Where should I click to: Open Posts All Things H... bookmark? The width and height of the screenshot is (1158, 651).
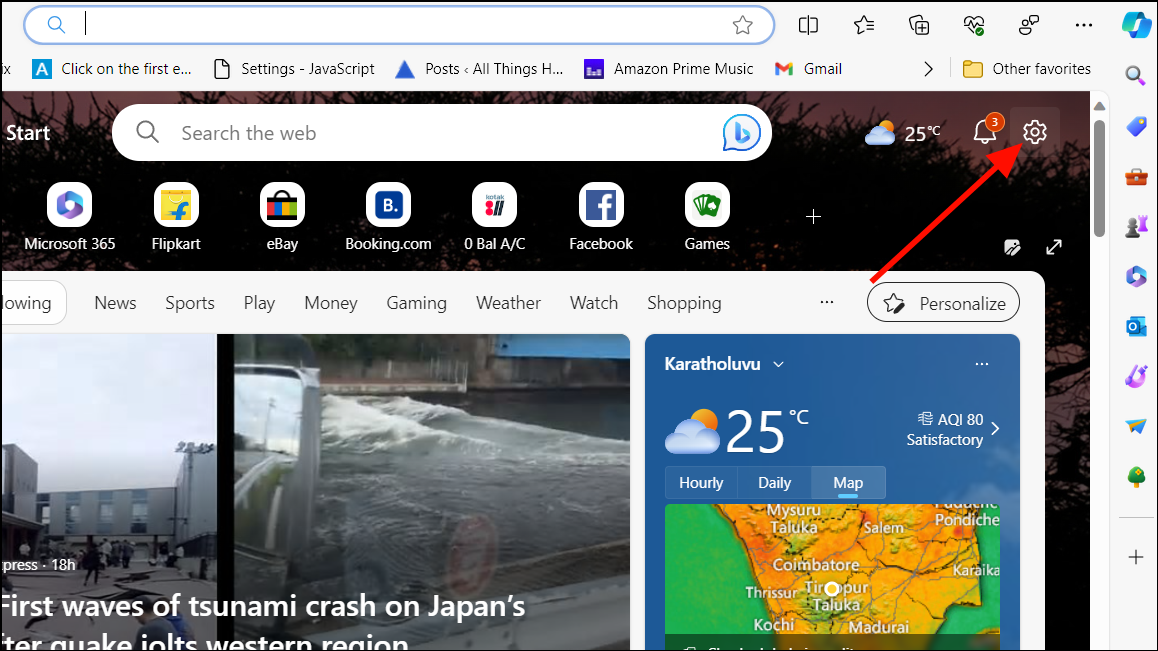coord(479,69)
